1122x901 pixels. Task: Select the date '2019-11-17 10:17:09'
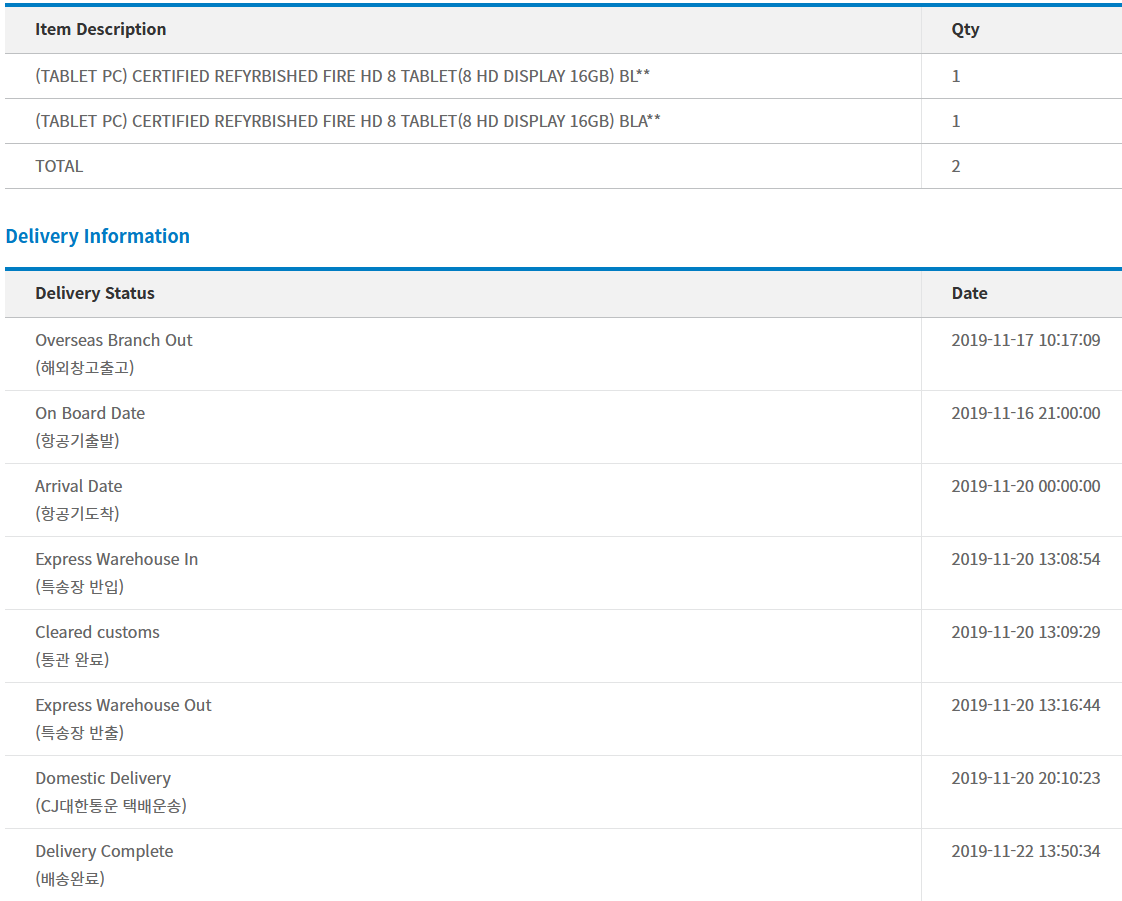click(x=1026, y=341)
